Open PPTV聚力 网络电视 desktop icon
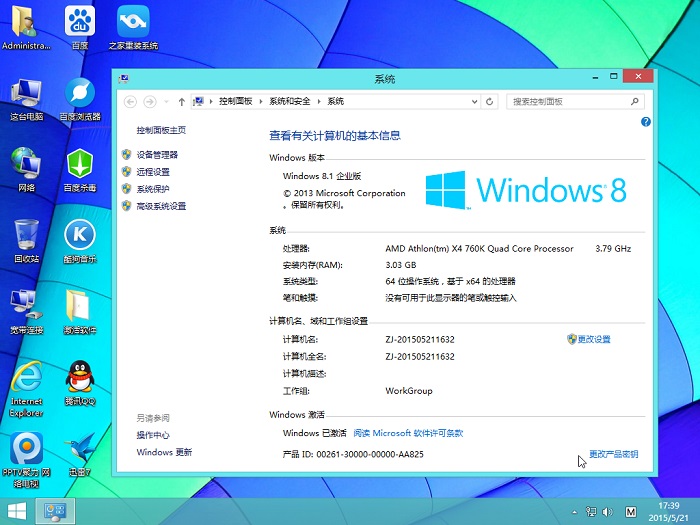Screen dimensions: 700x525 coord(26,460)
